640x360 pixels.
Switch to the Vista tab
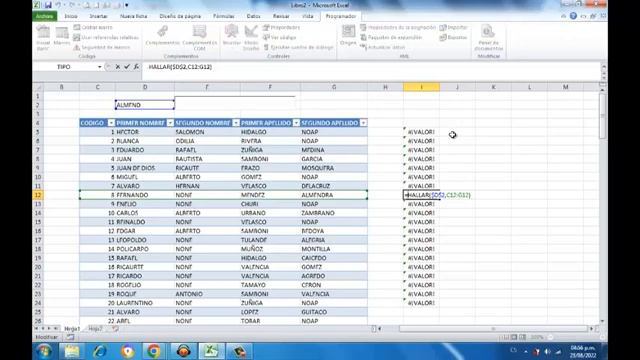pos(307,16)
